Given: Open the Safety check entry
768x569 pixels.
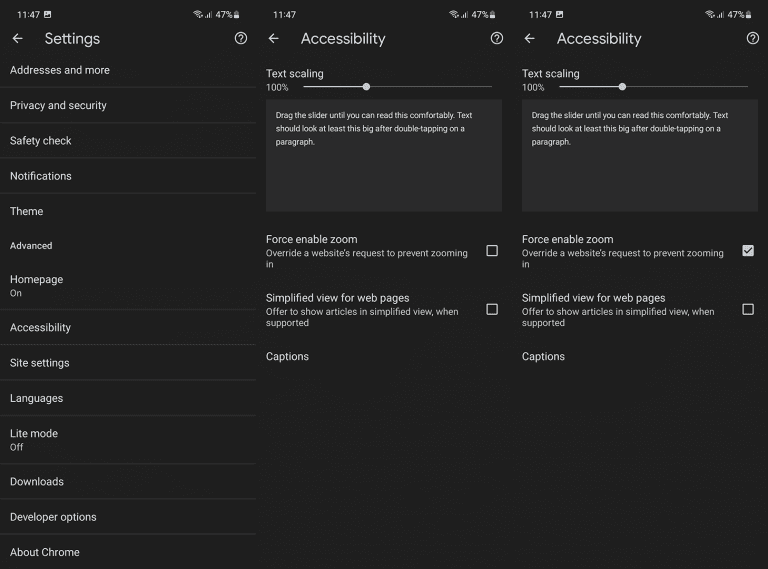Looking at the screenshot, I should pyautogui.click(x=41, y=141).
